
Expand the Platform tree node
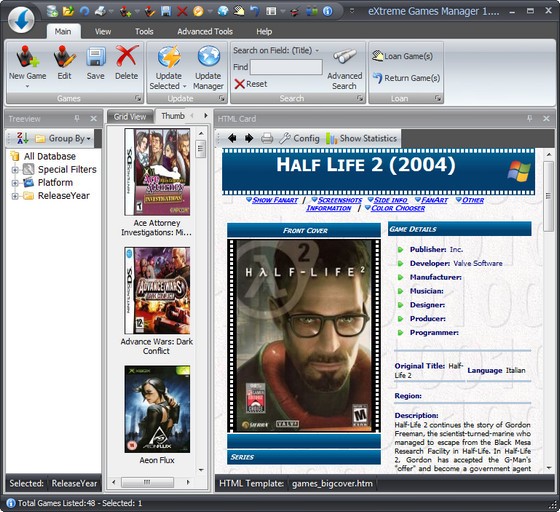(15, 183)
